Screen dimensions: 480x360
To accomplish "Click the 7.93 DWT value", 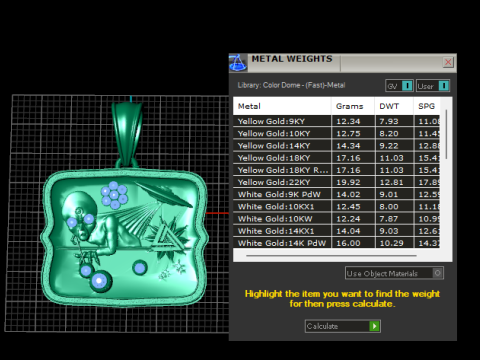I will [x=389, y=121].
